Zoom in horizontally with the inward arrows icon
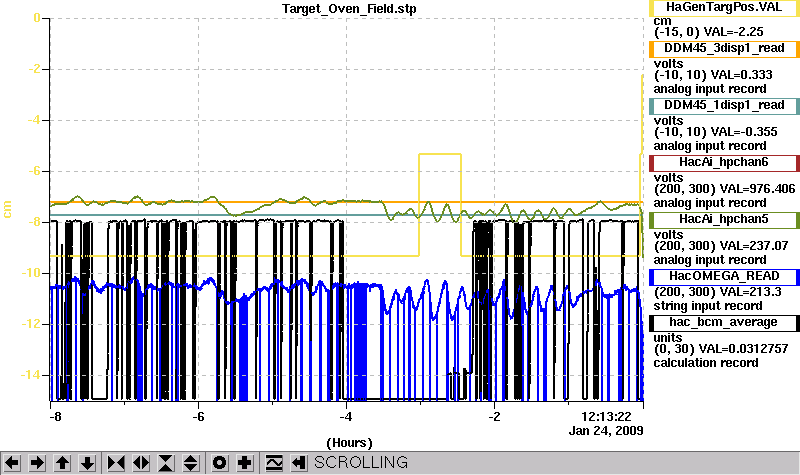800x475 pixels. click(x=116, y=463)
